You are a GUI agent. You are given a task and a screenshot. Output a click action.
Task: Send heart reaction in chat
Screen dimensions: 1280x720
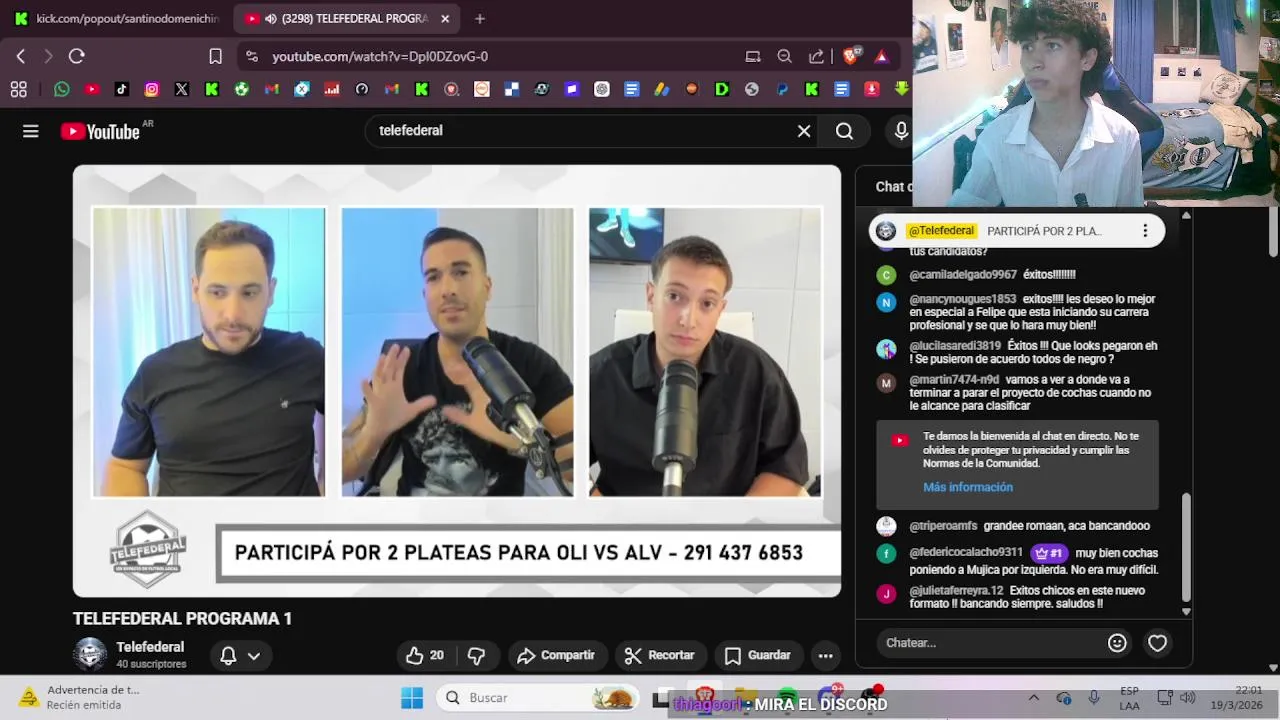[1157, 643]
